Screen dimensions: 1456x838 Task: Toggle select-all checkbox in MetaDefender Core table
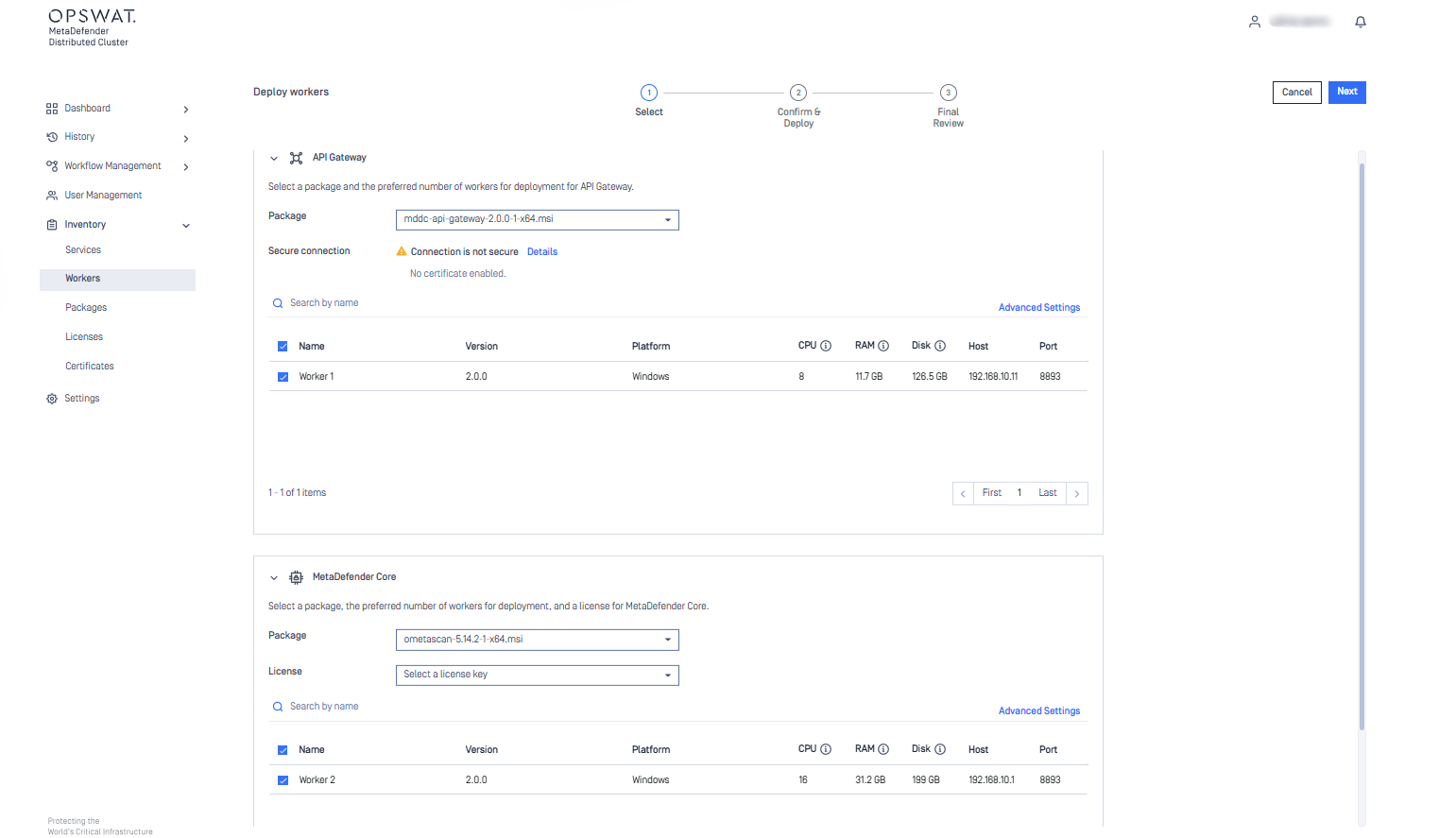pyautogui.click(x=283, y=750)
